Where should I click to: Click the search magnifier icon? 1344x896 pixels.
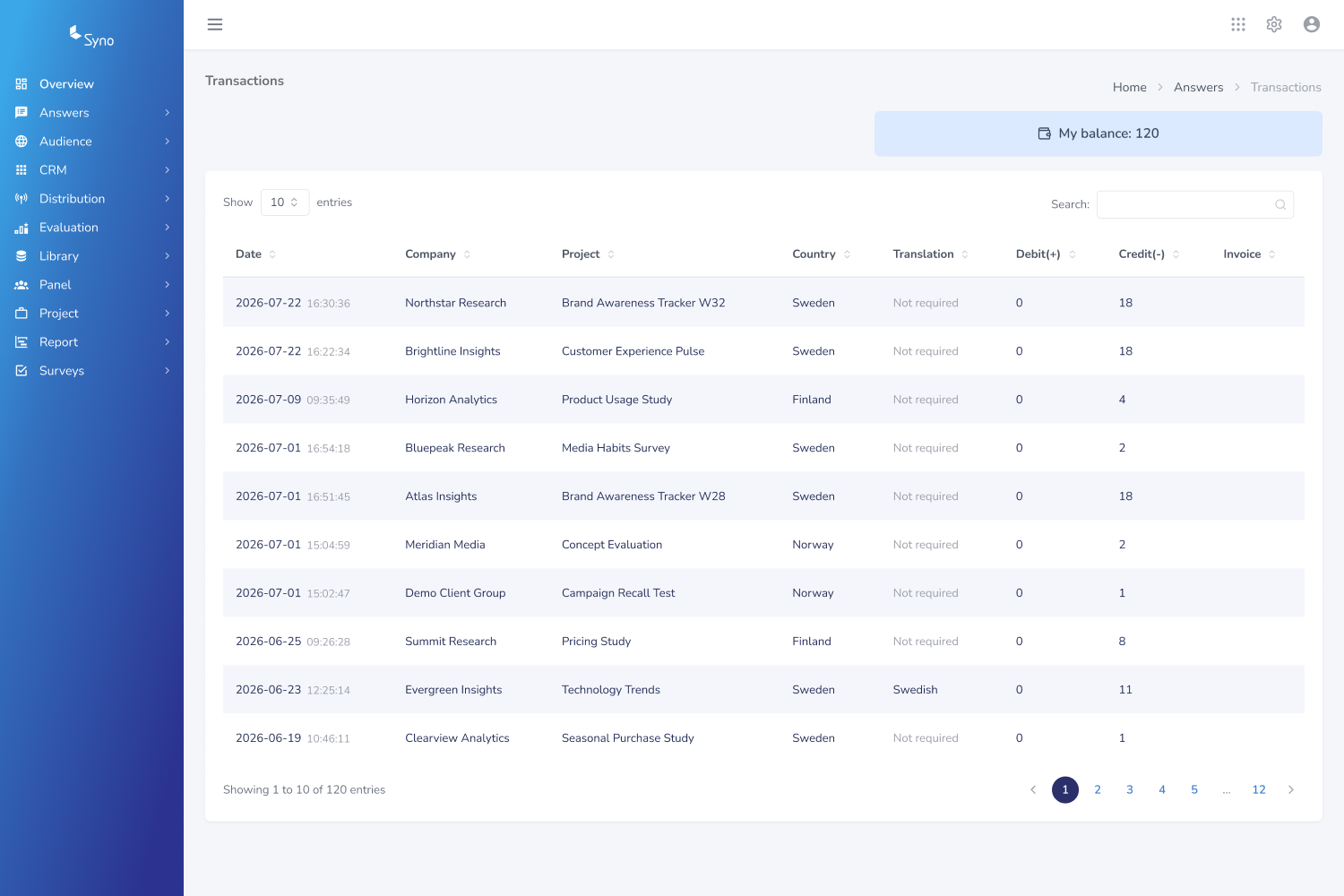pyautogui.click(x=1280, y=205)
